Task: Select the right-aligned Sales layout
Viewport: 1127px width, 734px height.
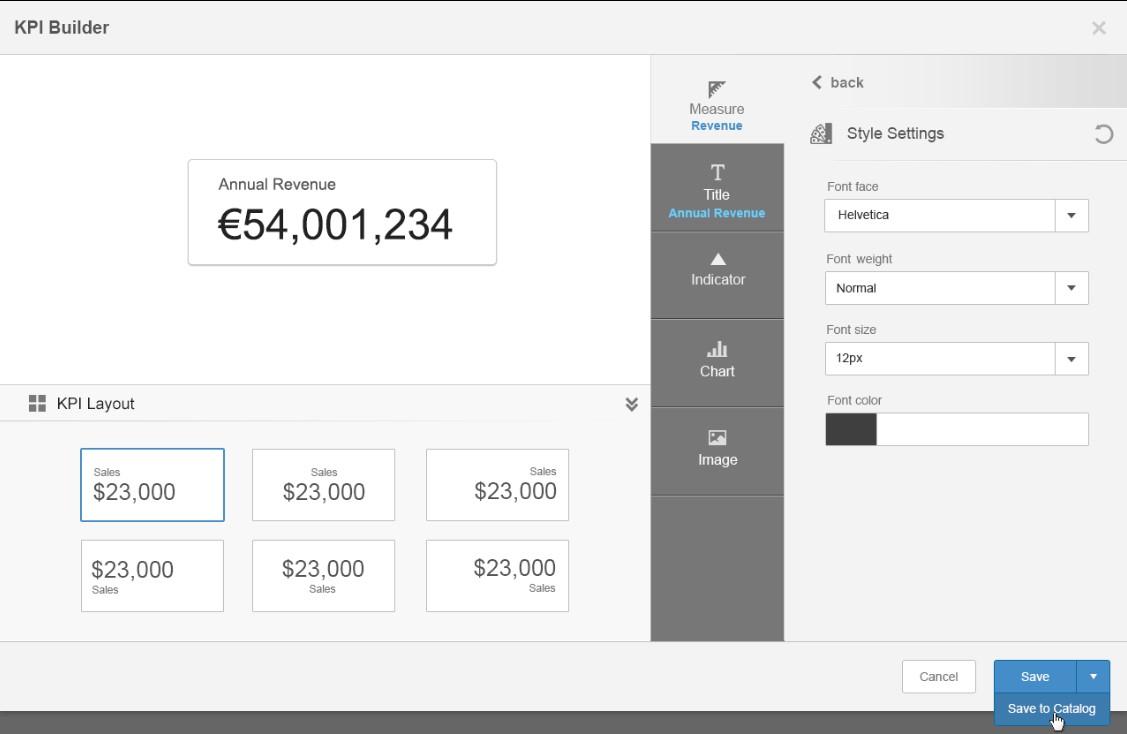Action: [x=497, y=484]
